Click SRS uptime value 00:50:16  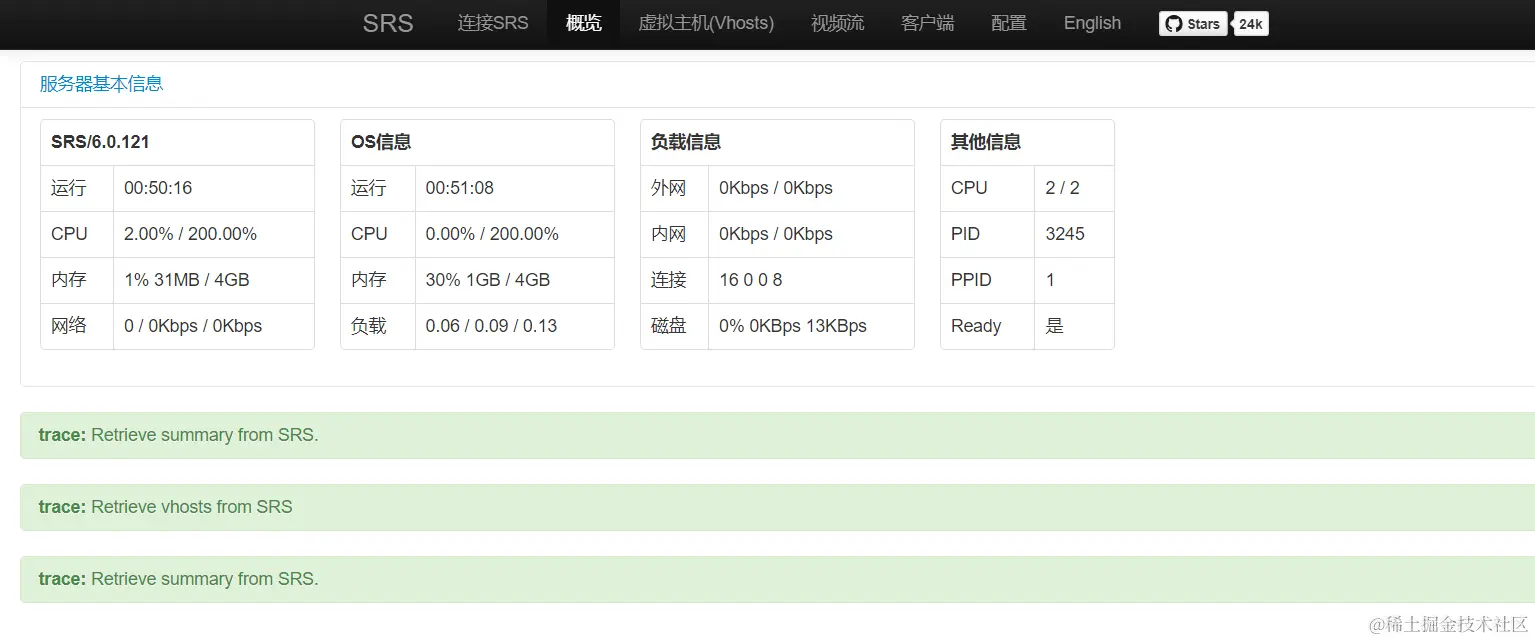(x=158, y=188)
